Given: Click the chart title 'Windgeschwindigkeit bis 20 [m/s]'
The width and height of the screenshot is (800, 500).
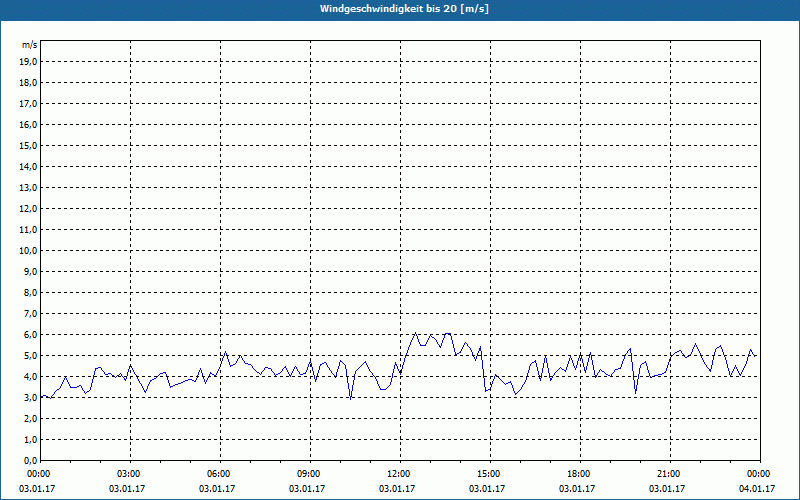Looking at the screenshot, I should click(x=404, y=9).
